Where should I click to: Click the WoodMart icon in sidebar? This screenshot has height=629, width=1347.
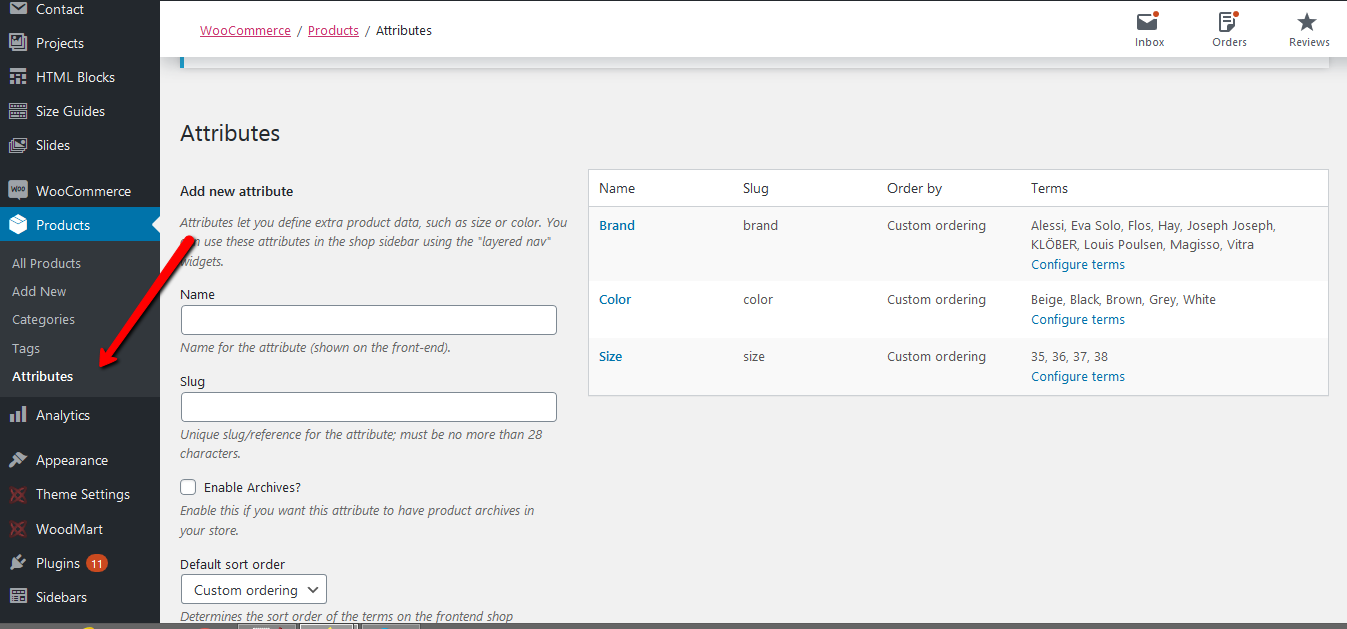(x=18, y=529)
